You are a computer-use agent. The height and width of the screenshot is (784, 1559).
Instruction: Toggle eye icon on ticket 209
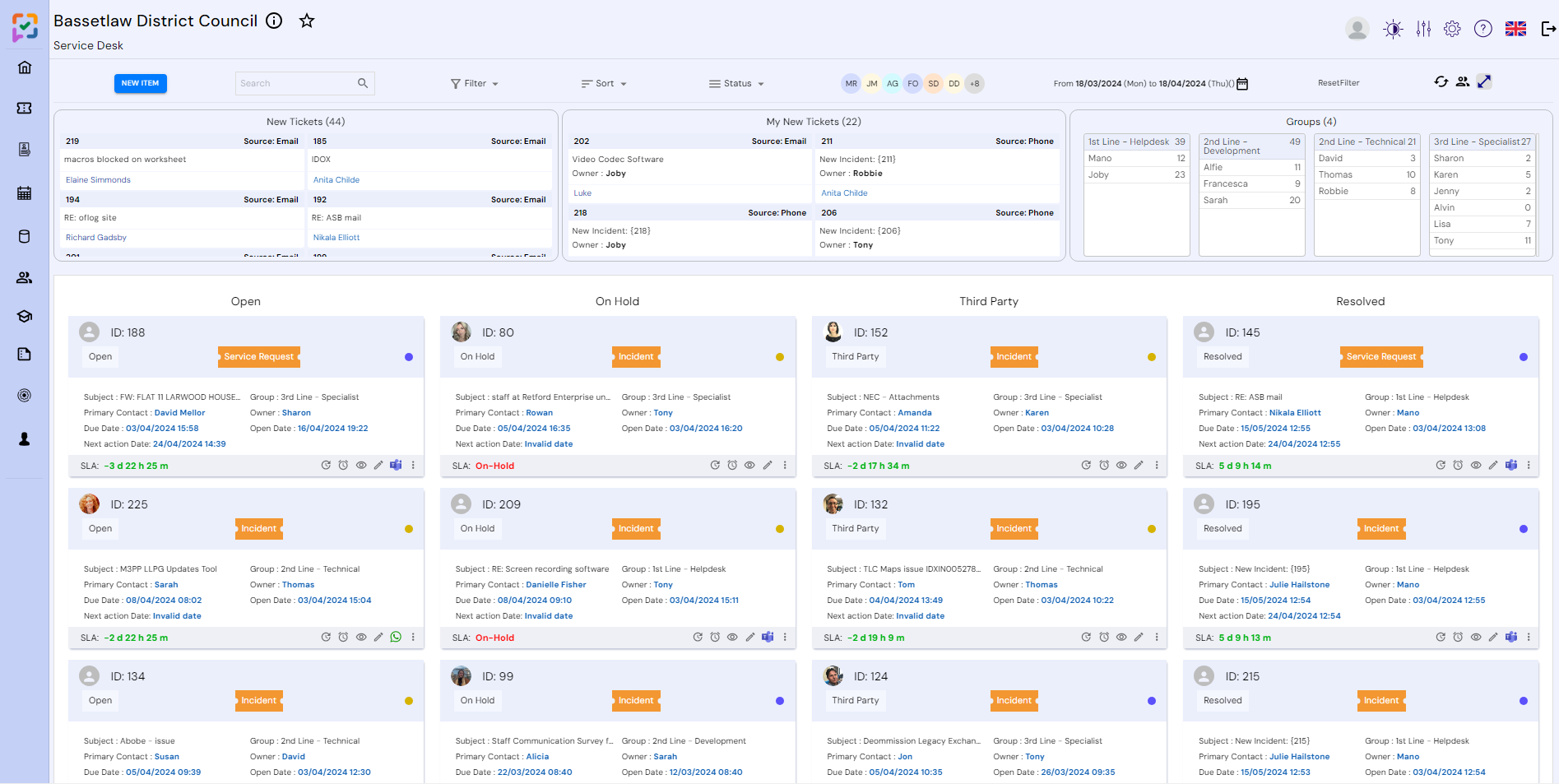point(732,638)
